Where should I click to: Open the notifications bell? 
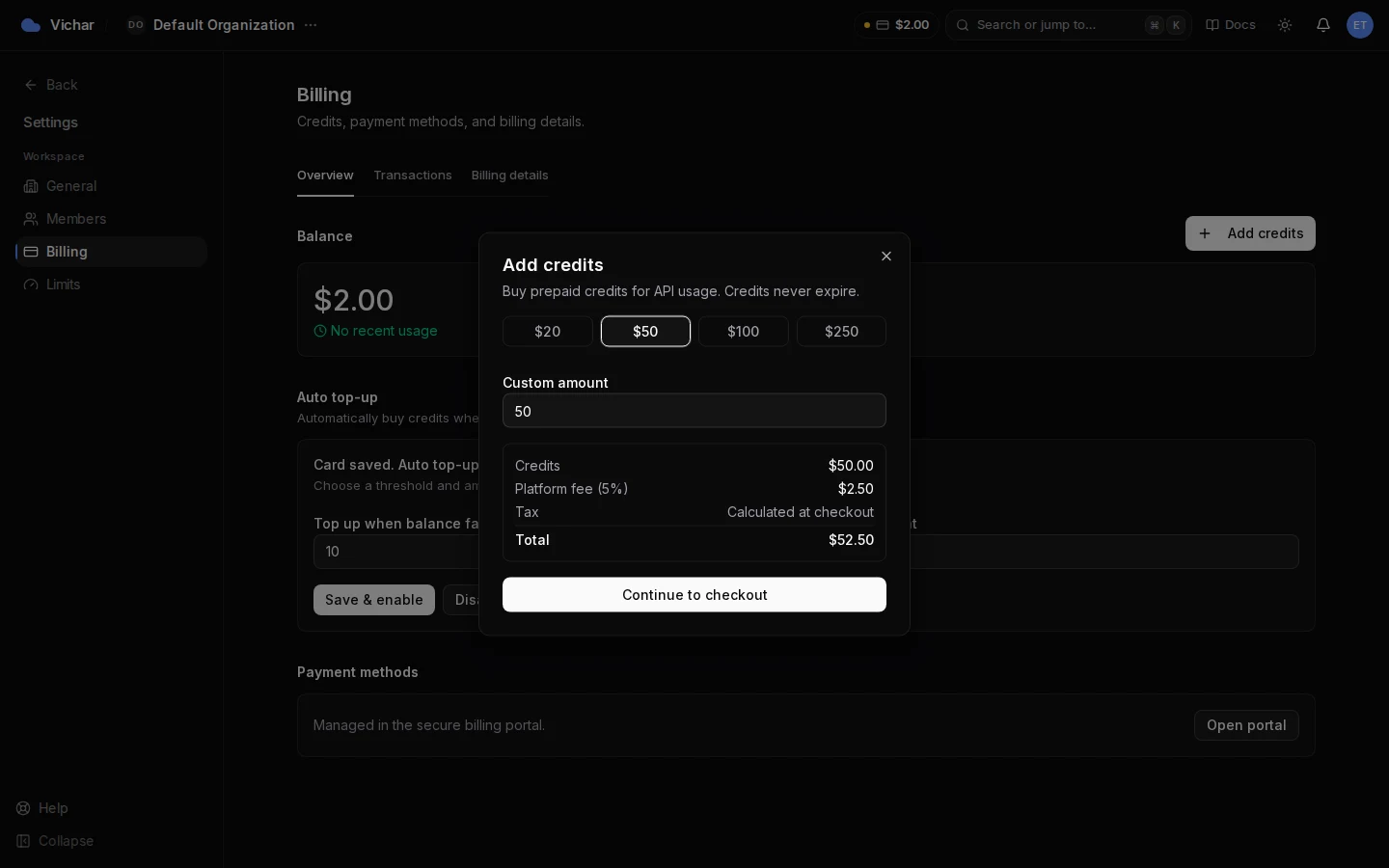(x=1323, y=25)
